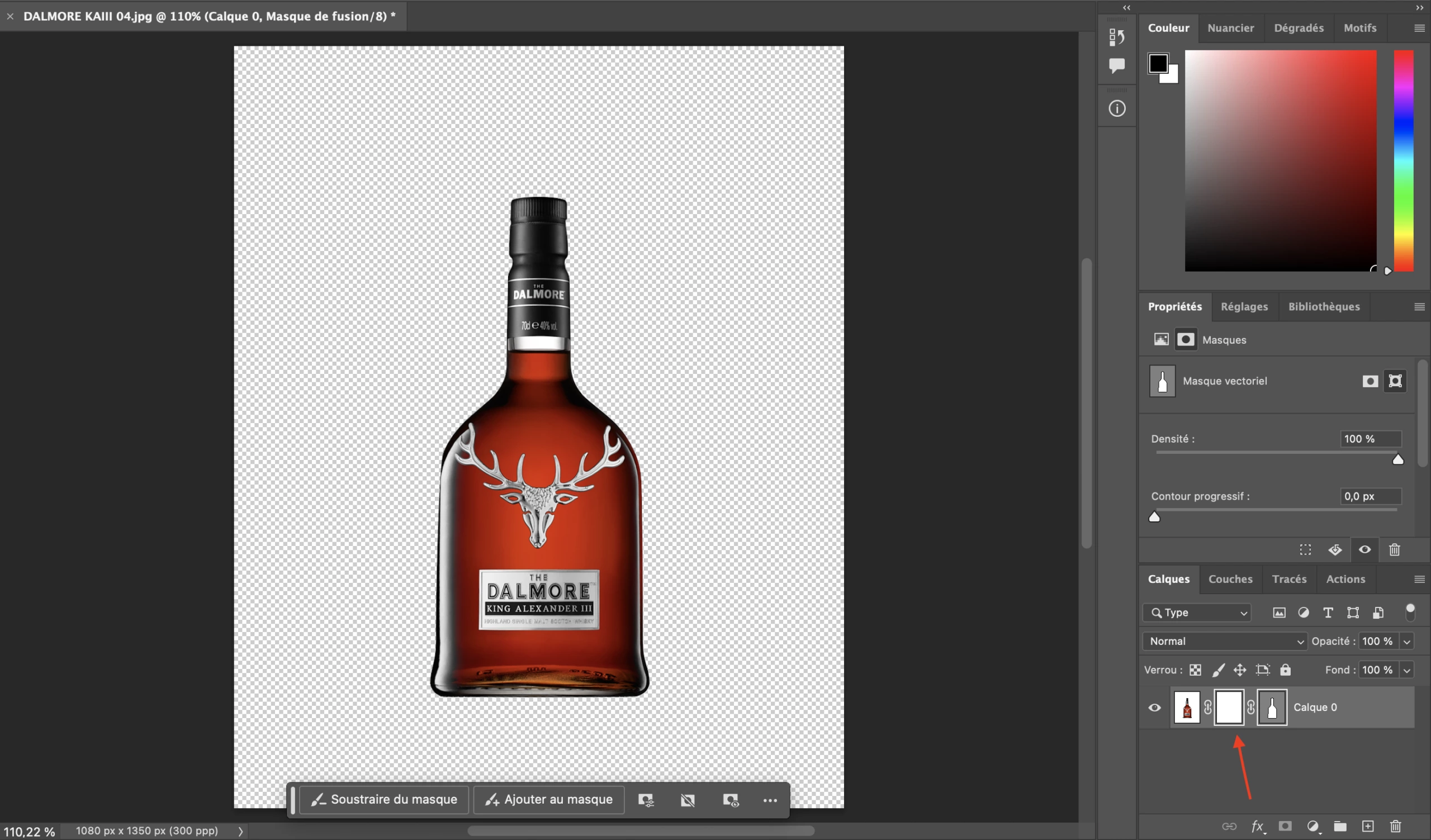Toggle mask visibility with the eye icon
The width and height of the screenshot is (1431, 840).
click(x=1364, y=549)
